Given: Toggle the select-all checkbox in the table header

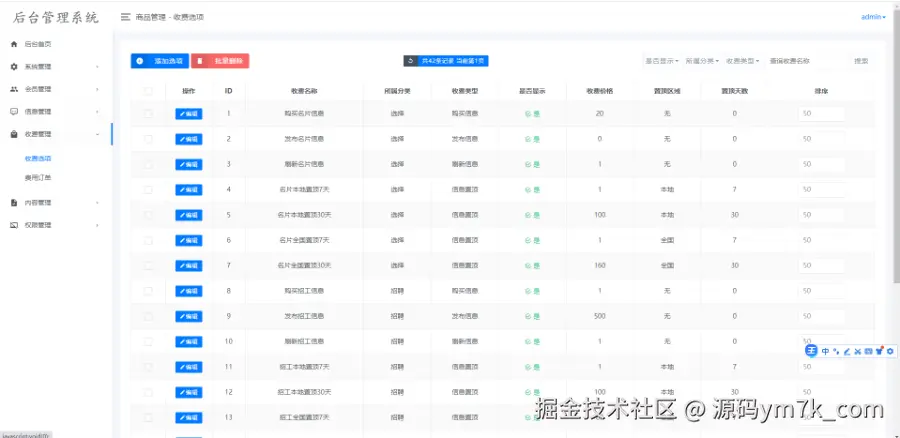Looking at the screenshot, I should pos(148,91).
